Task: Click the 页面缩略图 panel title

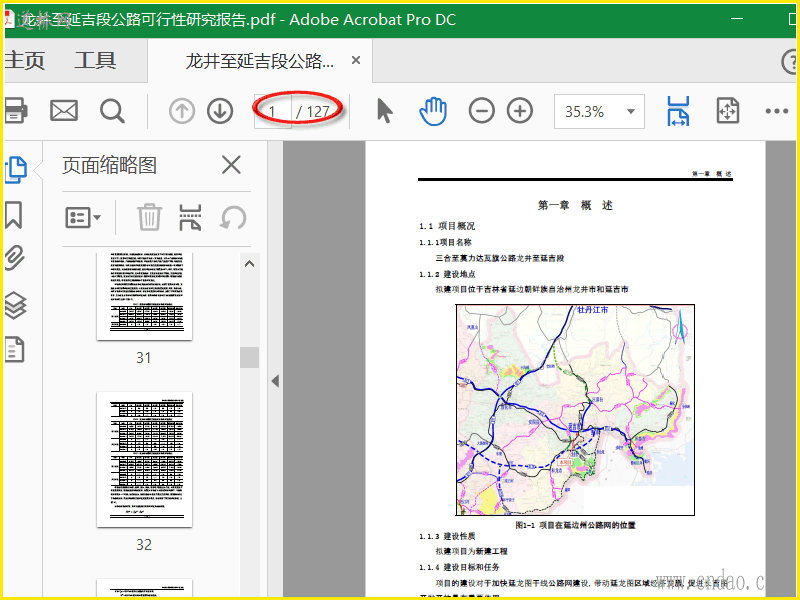Action: point(109,165)
